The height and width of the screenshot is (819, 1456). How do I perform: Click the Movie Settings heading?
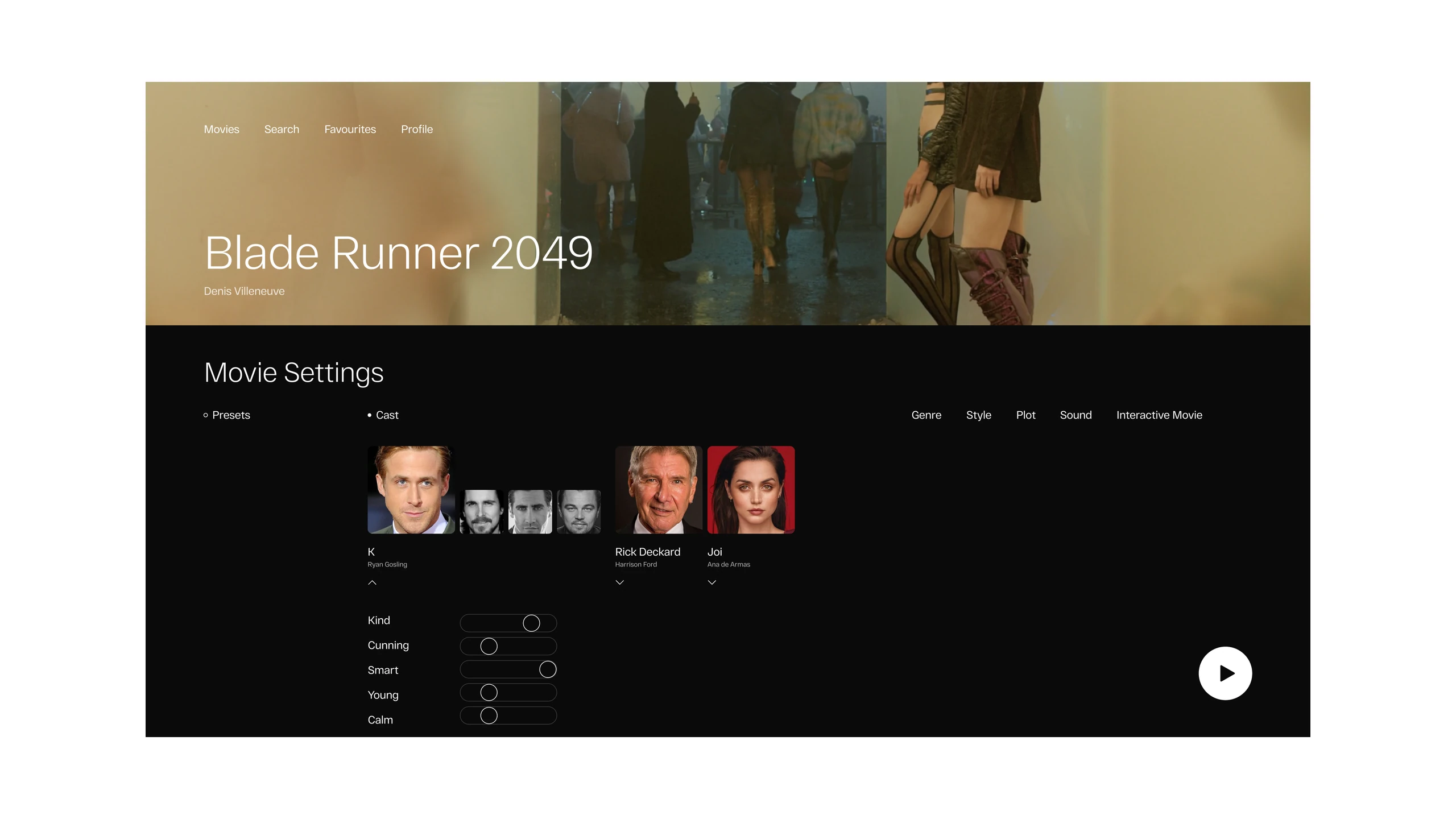294,373
